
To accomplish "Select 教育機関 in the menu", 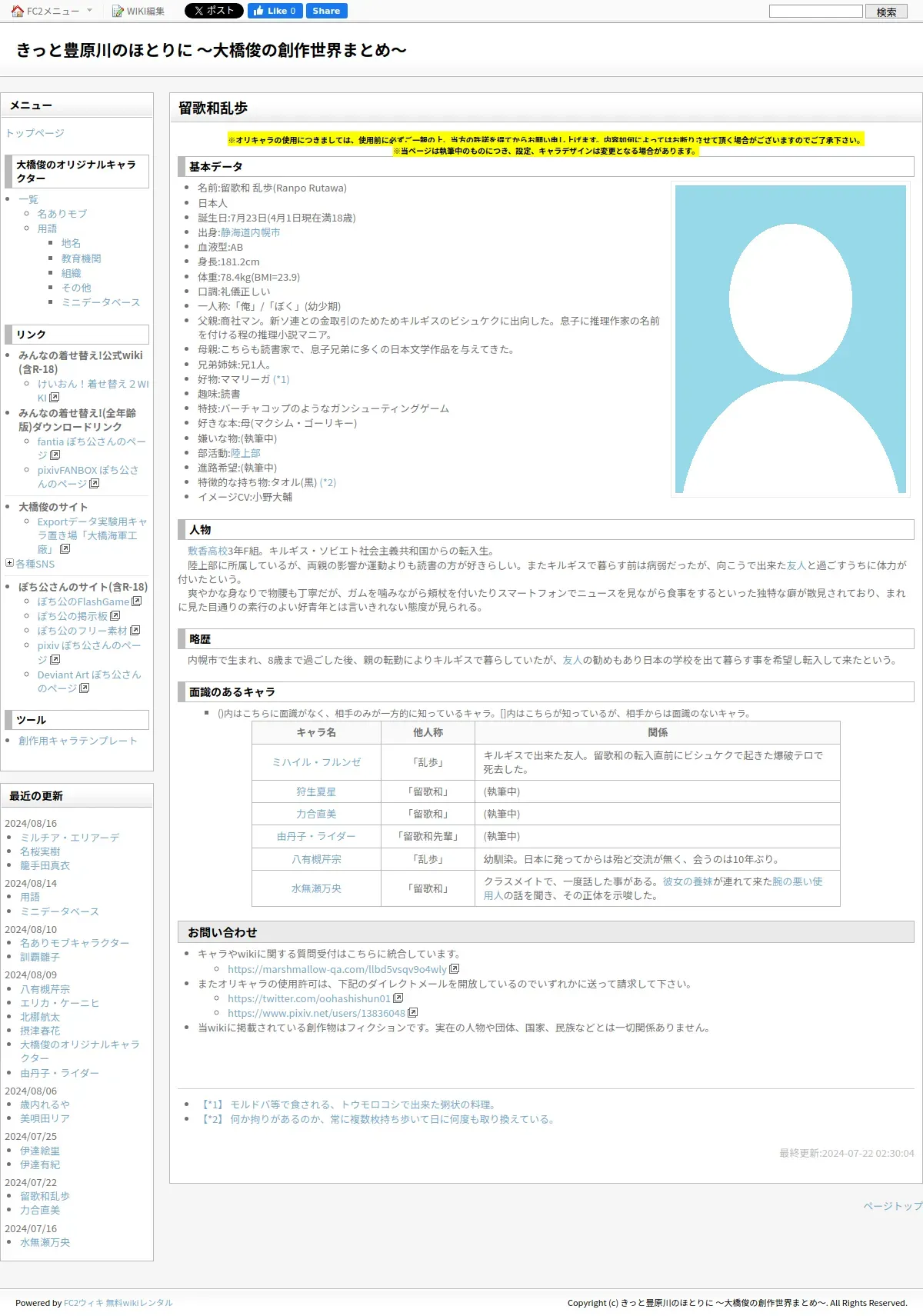I will pyautogui.click(x=81, y=258).
